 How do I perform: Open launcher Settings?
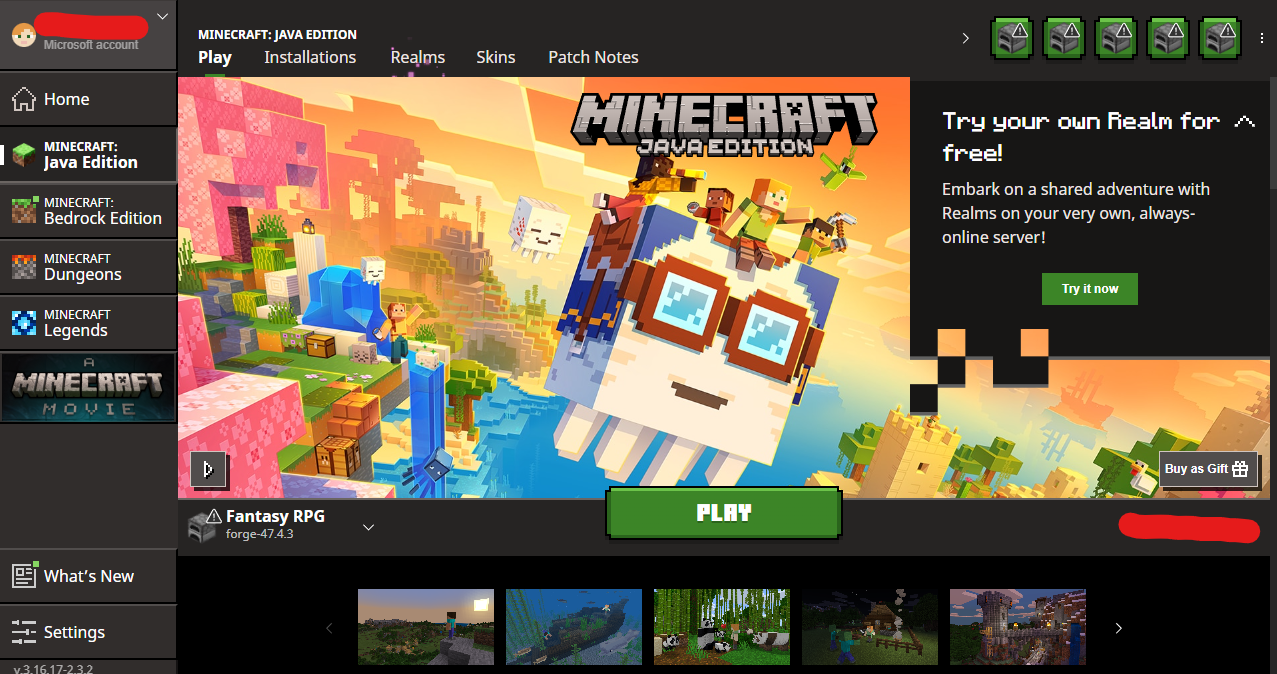pyautogui.click(x=88, y=632)
